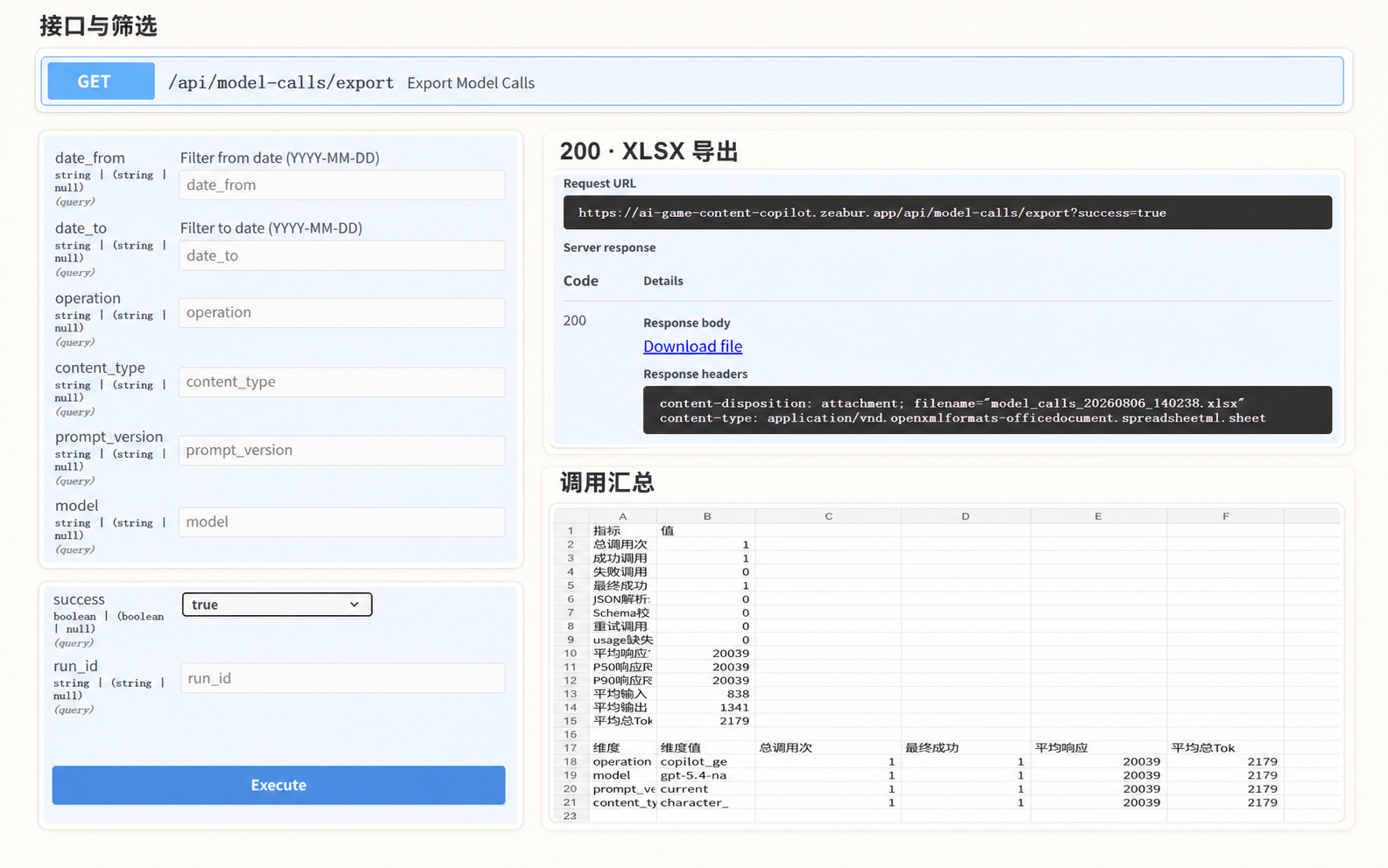Click the 200 response code

click(575, 321)
